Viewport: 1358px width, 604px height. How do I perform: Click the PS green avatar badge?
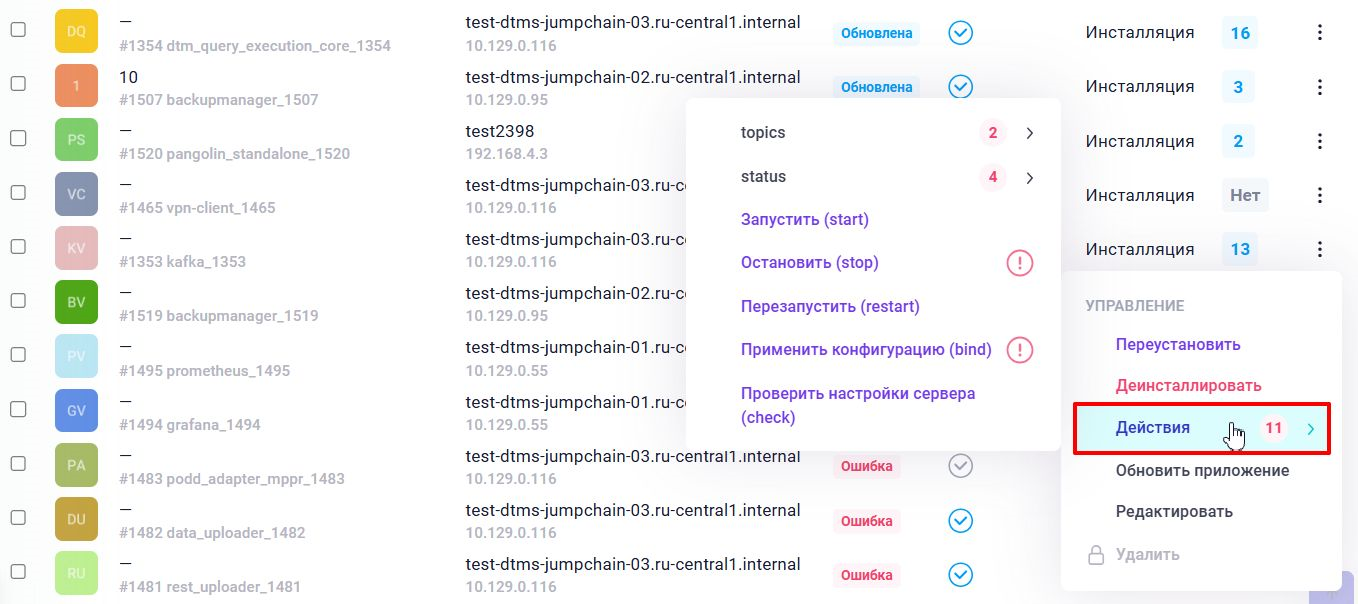pos(76,140)
